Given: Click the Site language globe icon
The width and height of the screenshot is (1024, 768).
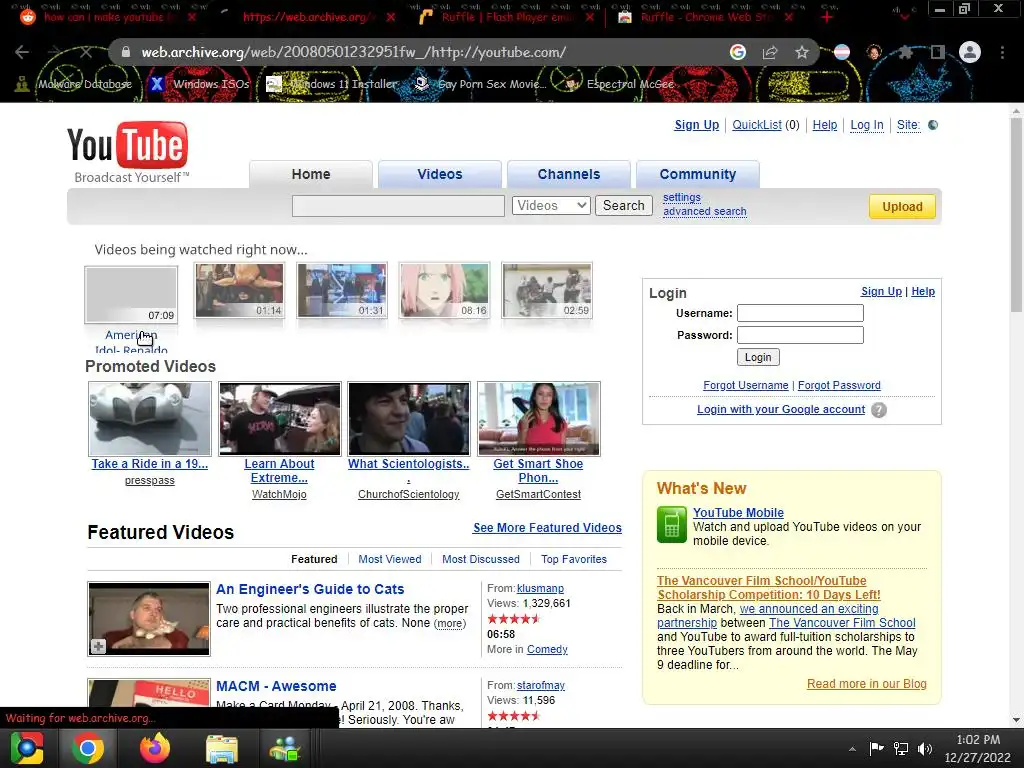Looking at the screenshot, I should point(933,125).
